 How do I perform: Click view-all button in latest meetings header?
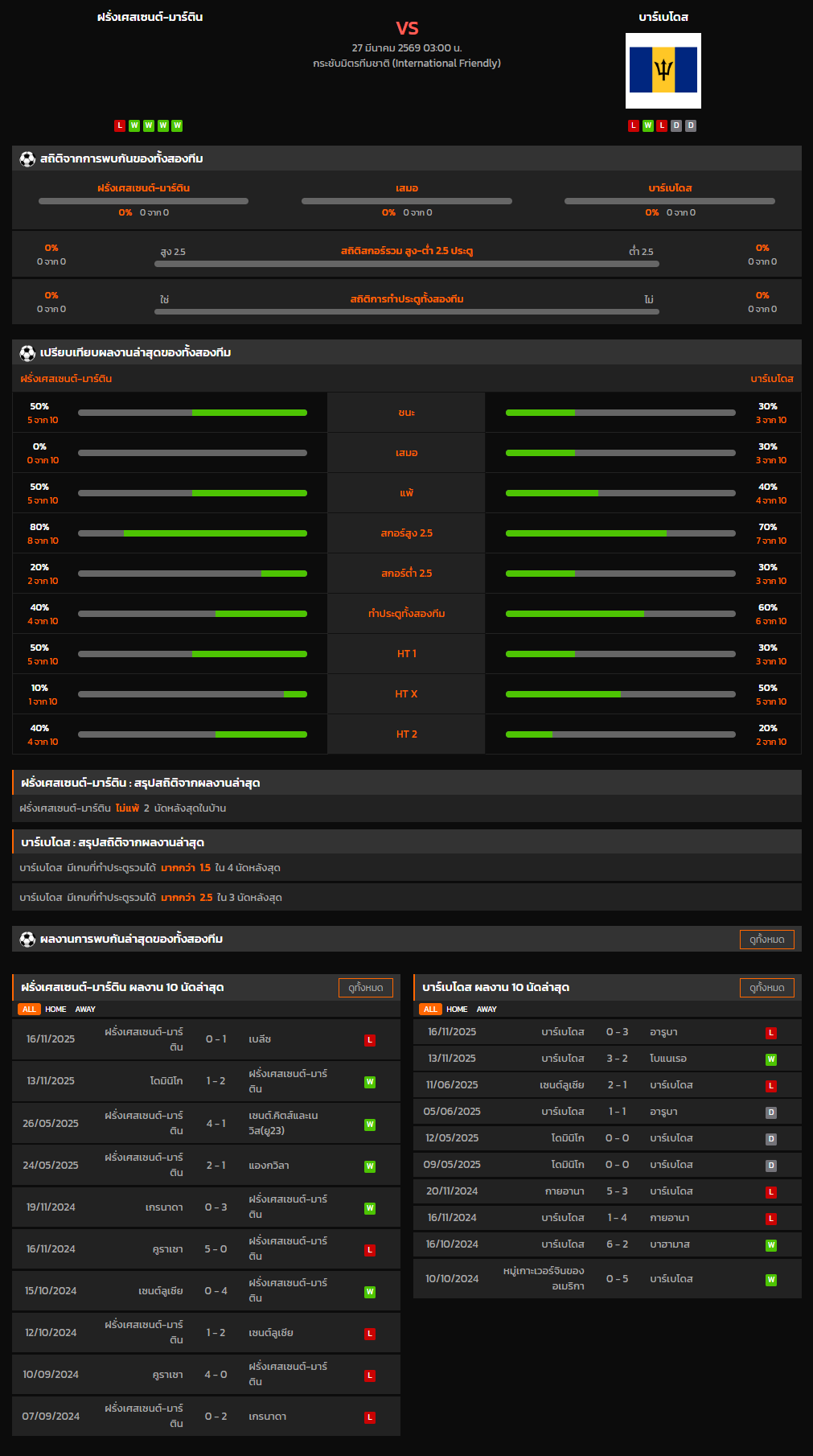(x=766, y=940)
